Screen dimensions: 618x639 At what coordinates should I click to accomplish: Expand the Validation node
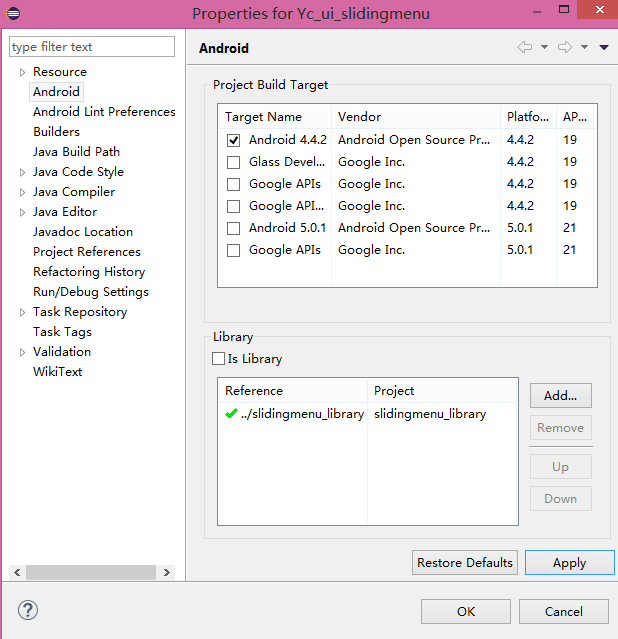[22, 353]
